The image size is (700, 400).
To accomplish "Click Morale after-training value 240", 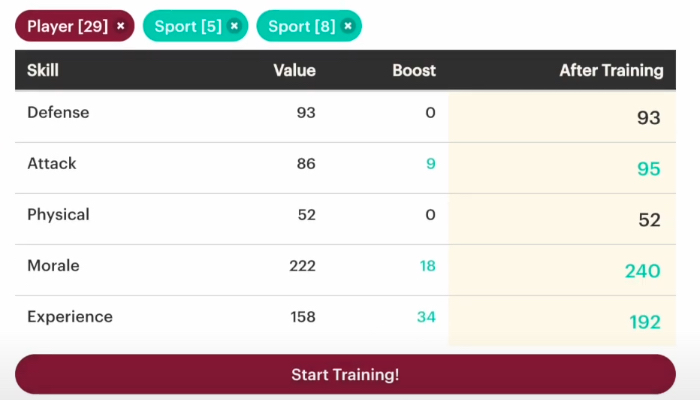I will tap(642, 271).
